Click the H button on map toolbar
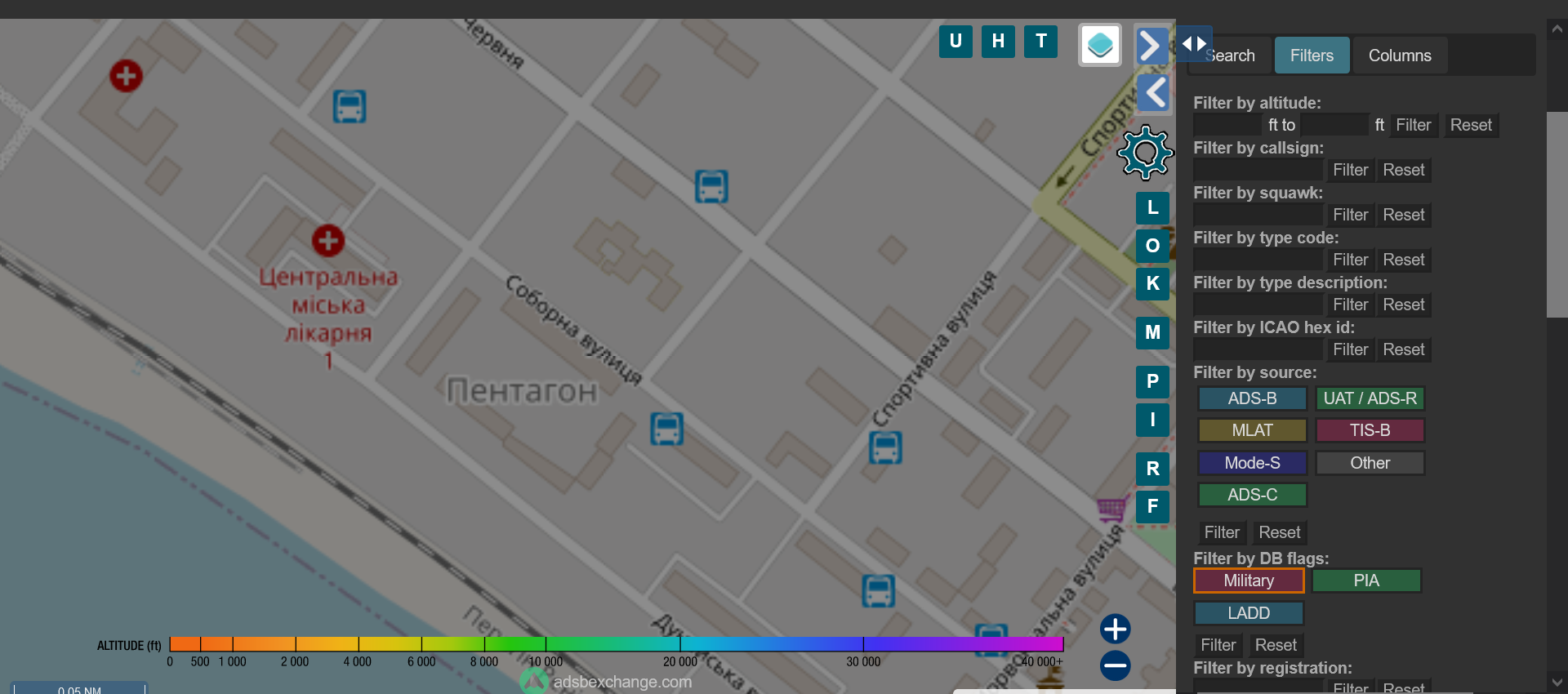Screen dimensions: 1568x694 pyautogui.click(x=998, y=42)
